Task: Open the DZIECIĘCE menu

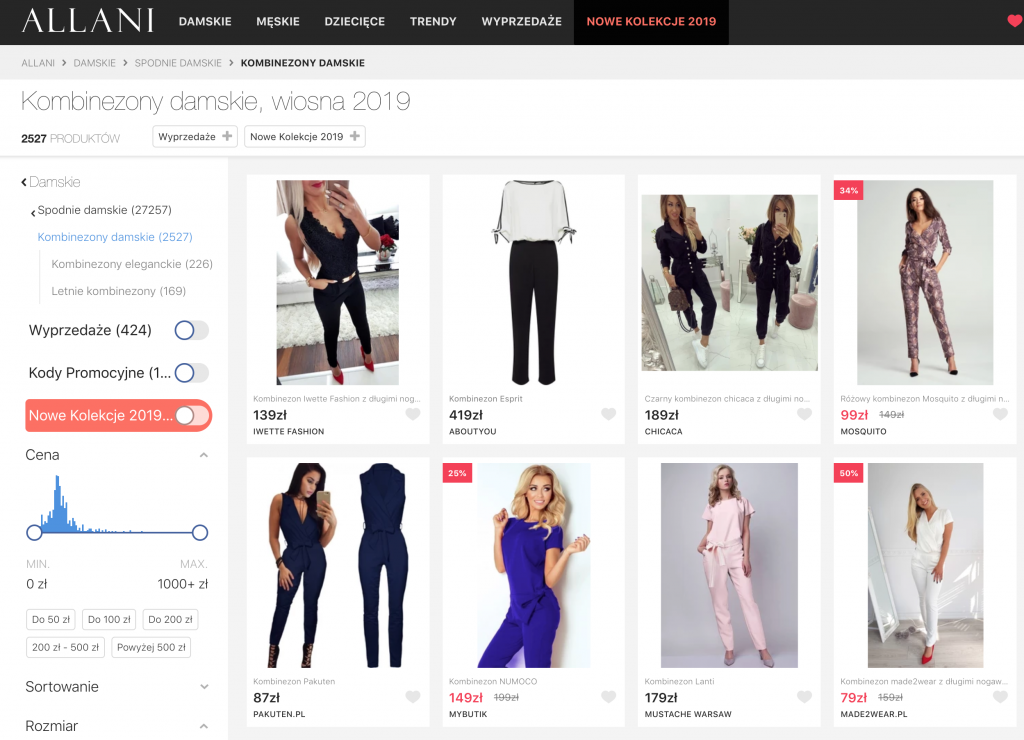Action: [x=355, y=22]
